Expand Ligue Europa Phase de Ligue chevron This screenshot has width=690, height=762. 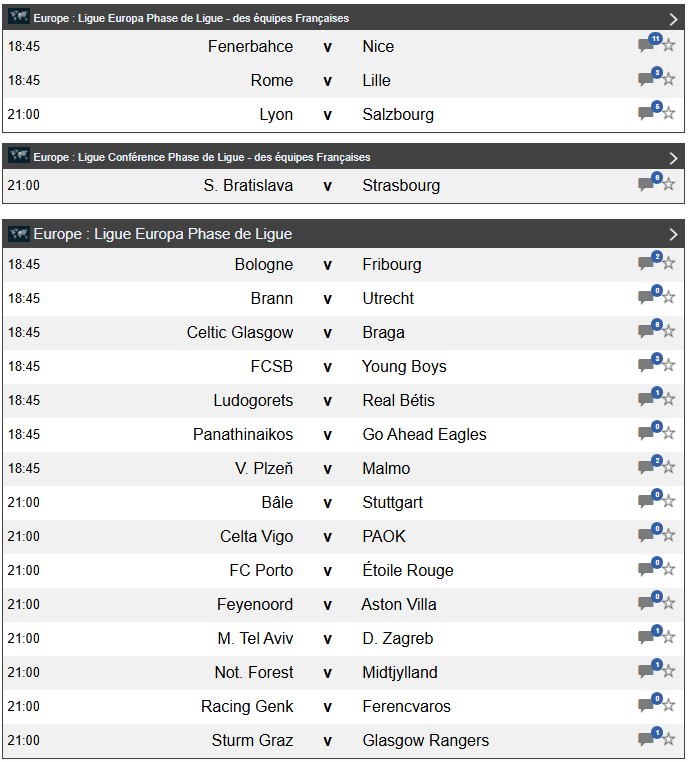[674, 234]
